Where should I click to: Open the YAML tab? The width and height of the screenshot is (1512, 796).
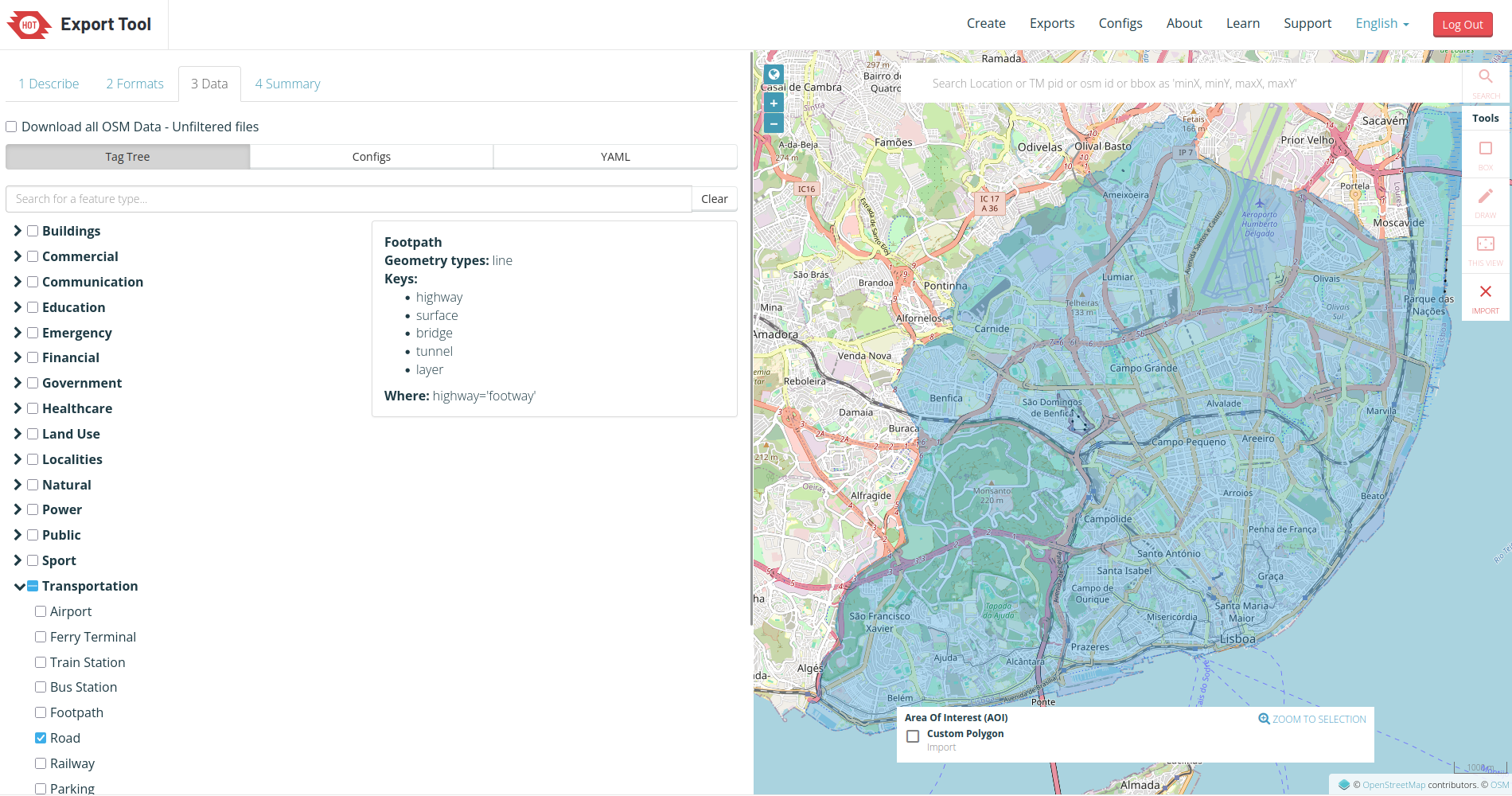tap(615, 157)
